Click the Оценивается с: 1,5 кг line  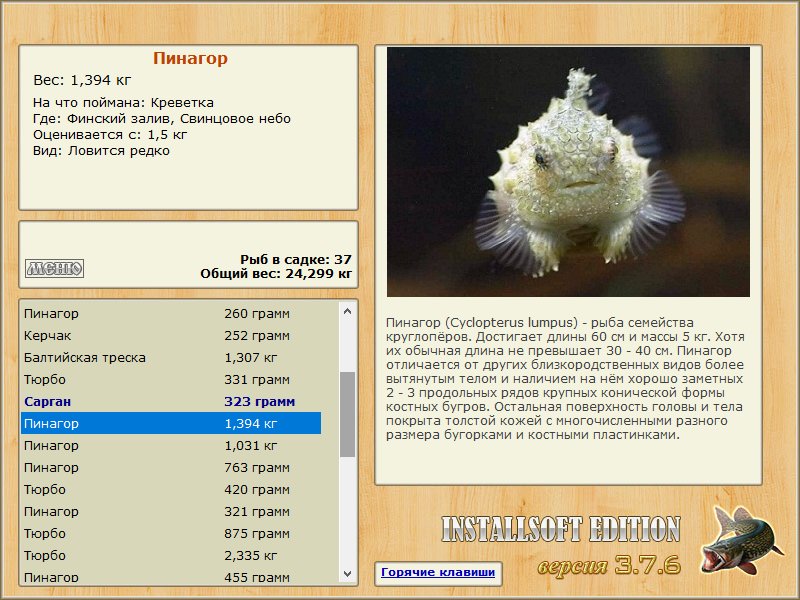pyautogui.click(x=110, y=135)
